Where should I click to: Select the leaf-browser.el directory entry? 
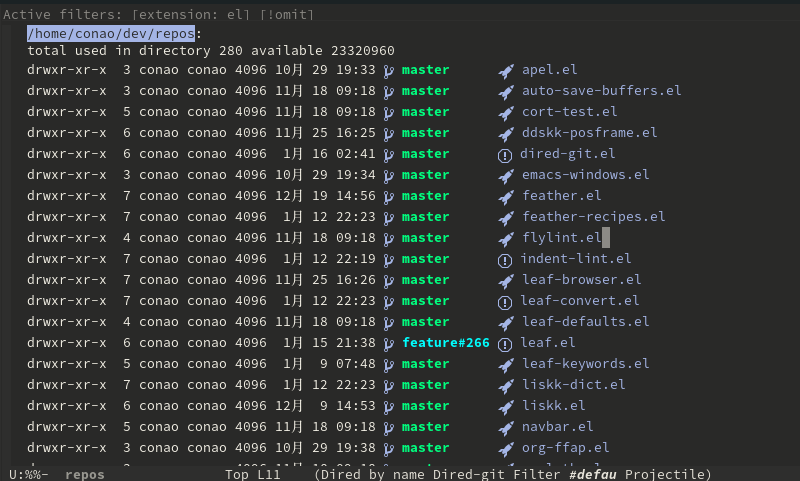click(581, 280)
